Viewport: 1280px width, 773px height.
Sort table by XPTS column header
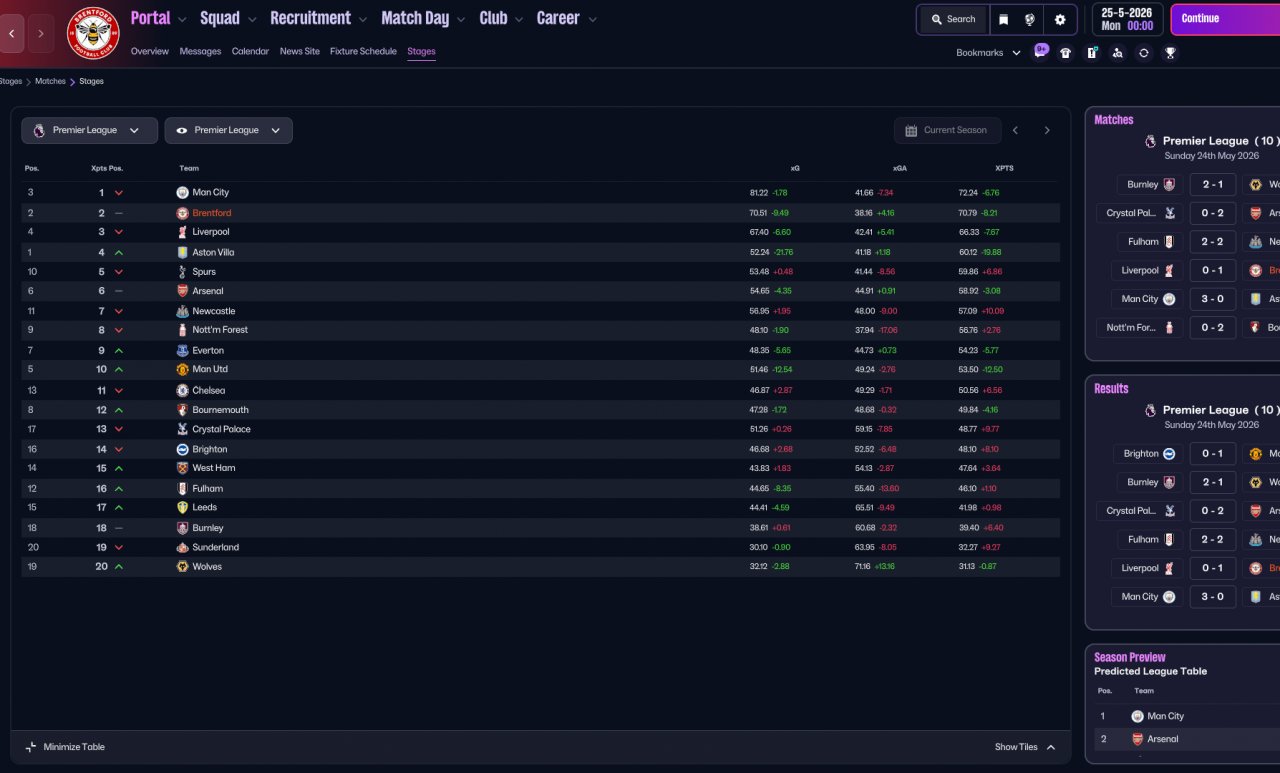(x=1004, y=168)
